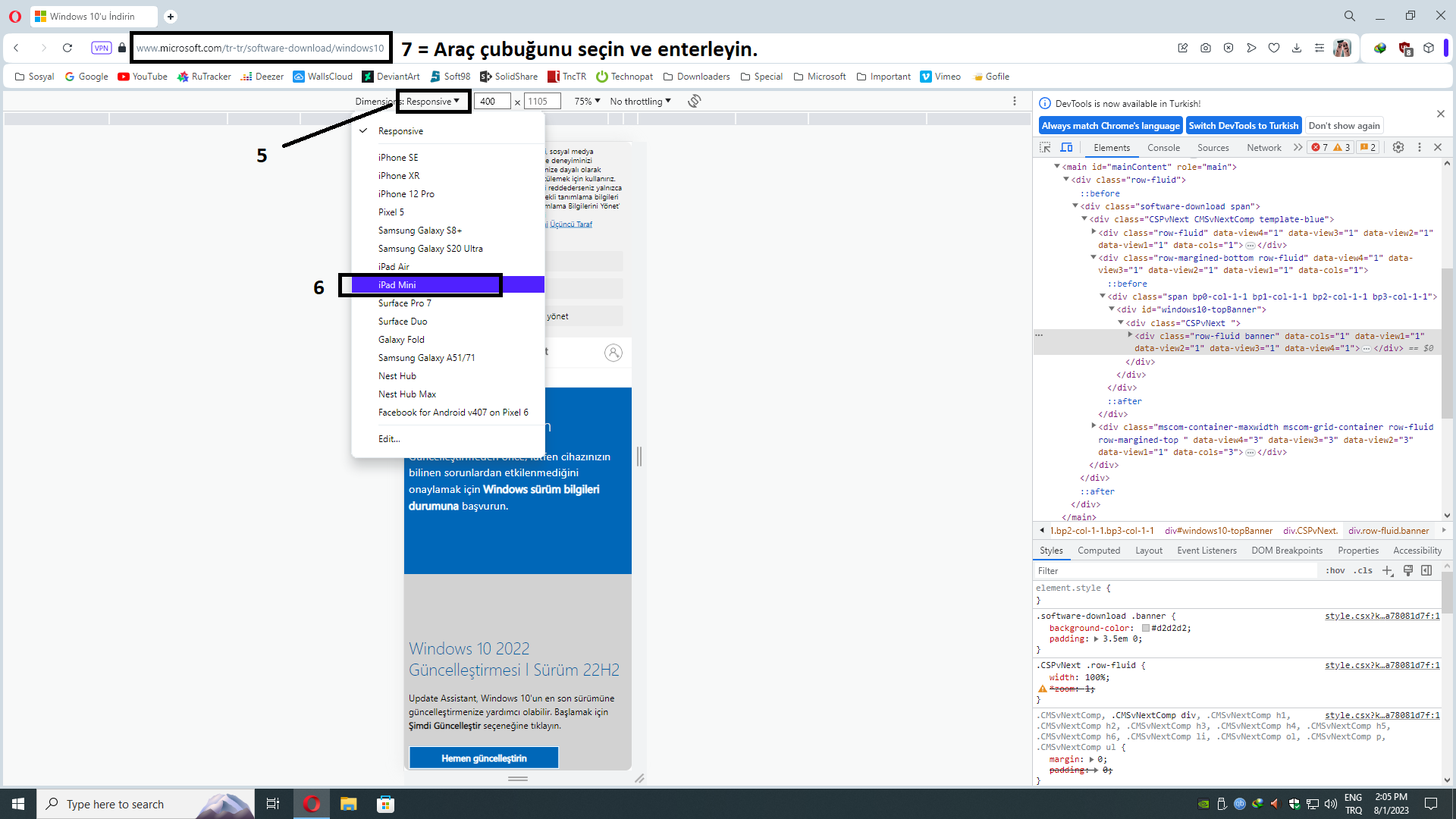This screenshot has height=819, width=1456.
Task: Open the 75% zoom dropdown
Action: coord(587,101)
